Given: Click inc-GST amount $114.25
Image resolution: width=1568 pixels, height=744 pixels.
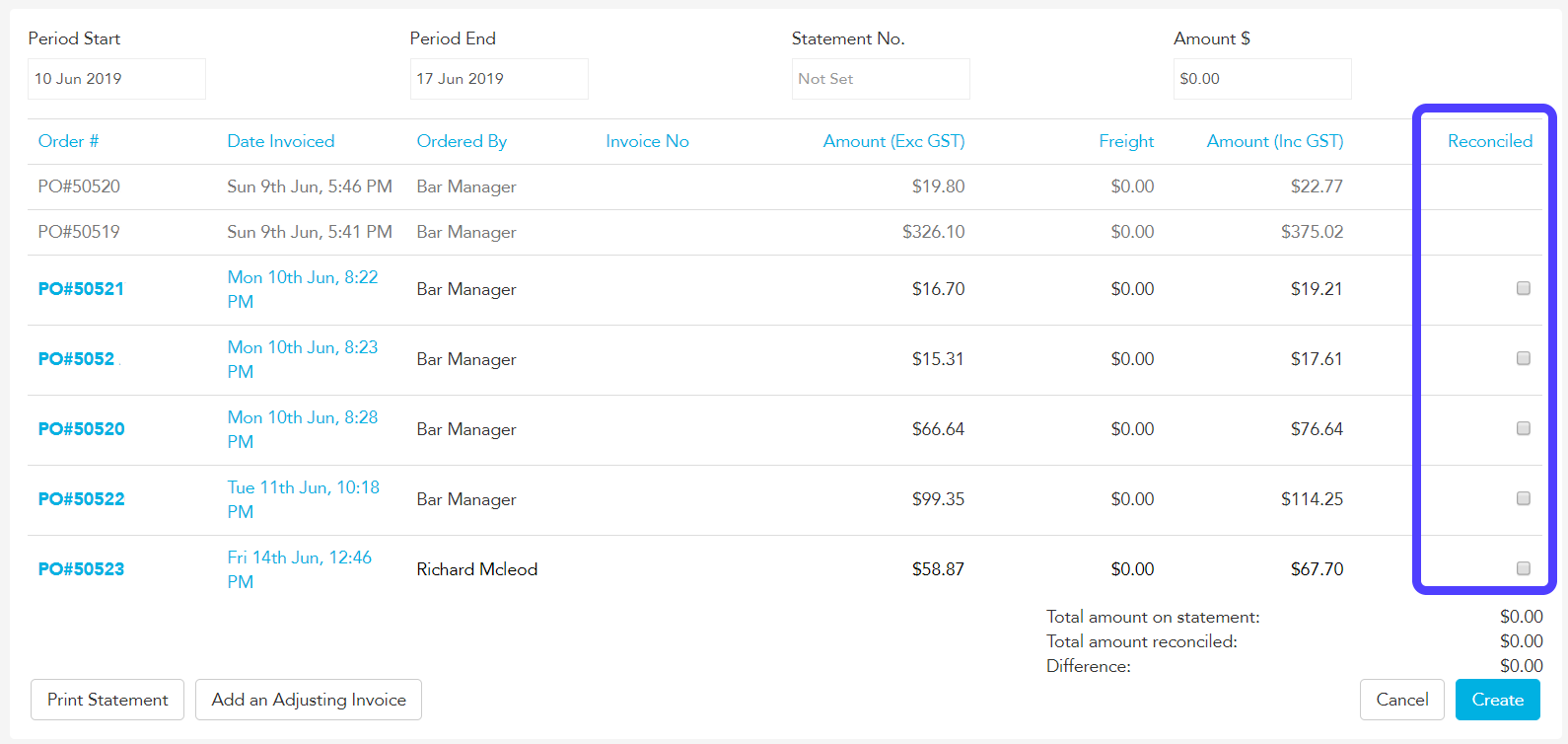Looking at the screenshot, I should [x=1312, y=499].
